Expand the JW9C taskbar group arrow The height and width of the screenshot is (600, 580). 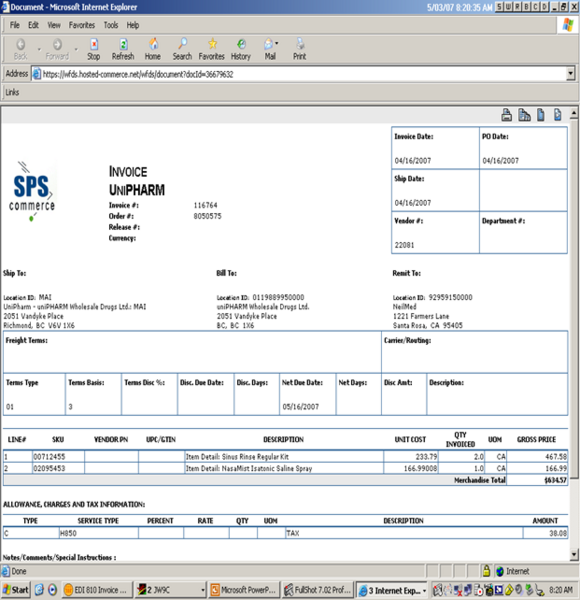(203, 590)
